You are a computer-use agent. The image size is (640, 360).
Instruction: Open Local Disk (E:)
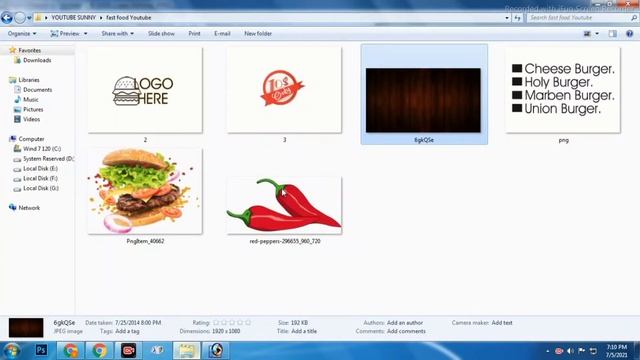40,168
